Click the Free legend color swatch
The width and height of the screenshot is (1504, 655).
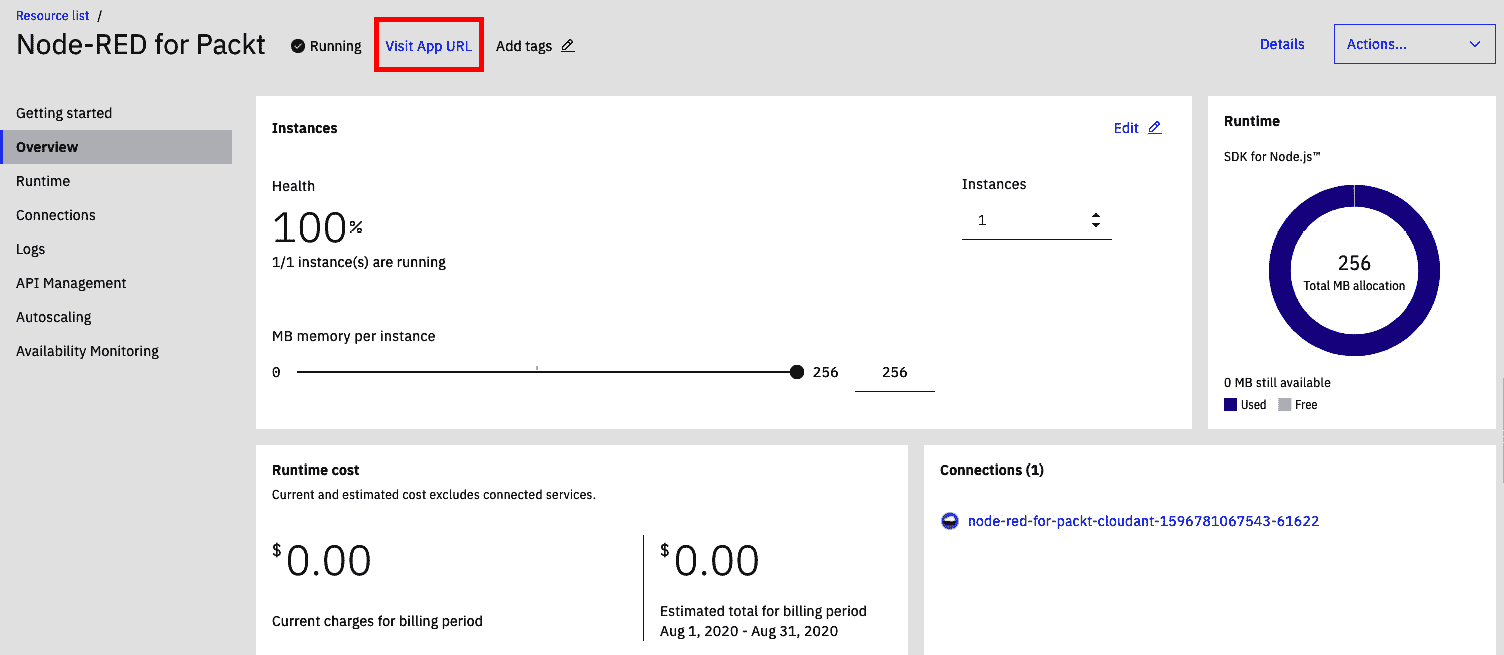tap(1284, 405)
